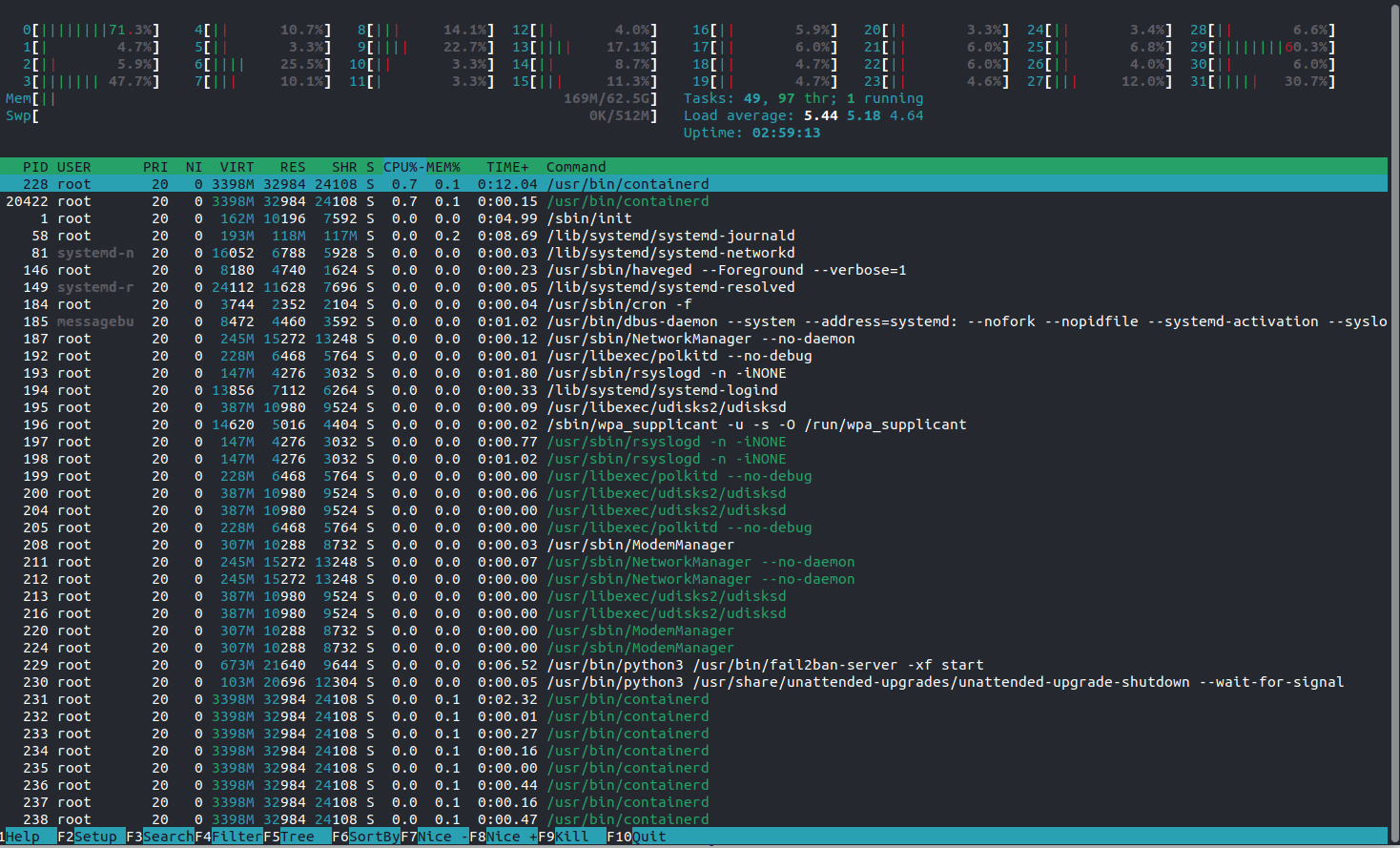1400x848 pixels.
Task: Click the CPU 9 usage meter
Action: (426, 47)
